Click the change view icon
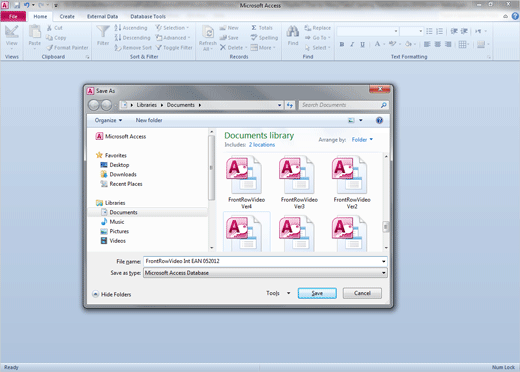 click(x=351, y=120)
